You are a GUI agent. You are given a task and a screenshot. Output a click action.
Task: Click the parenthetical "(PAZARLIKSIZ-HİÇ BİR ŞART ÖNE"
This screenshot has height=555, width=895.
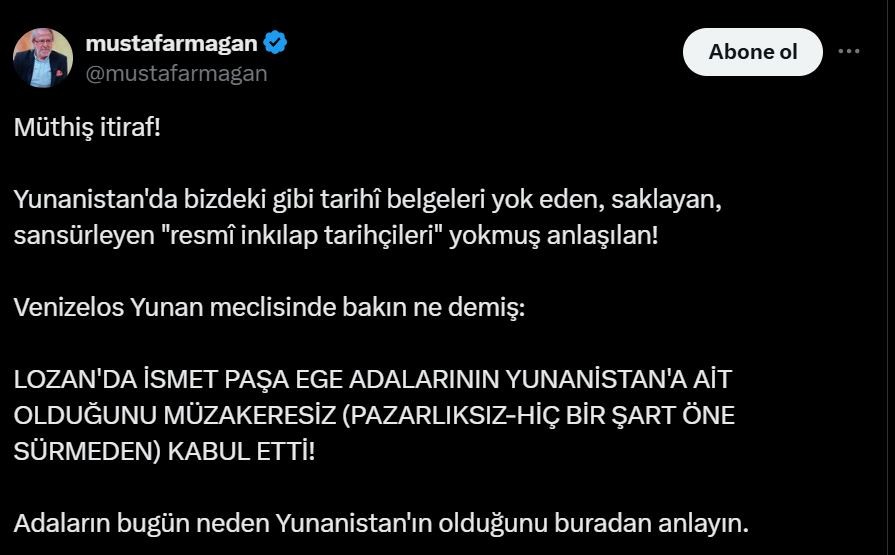(538, 416)
